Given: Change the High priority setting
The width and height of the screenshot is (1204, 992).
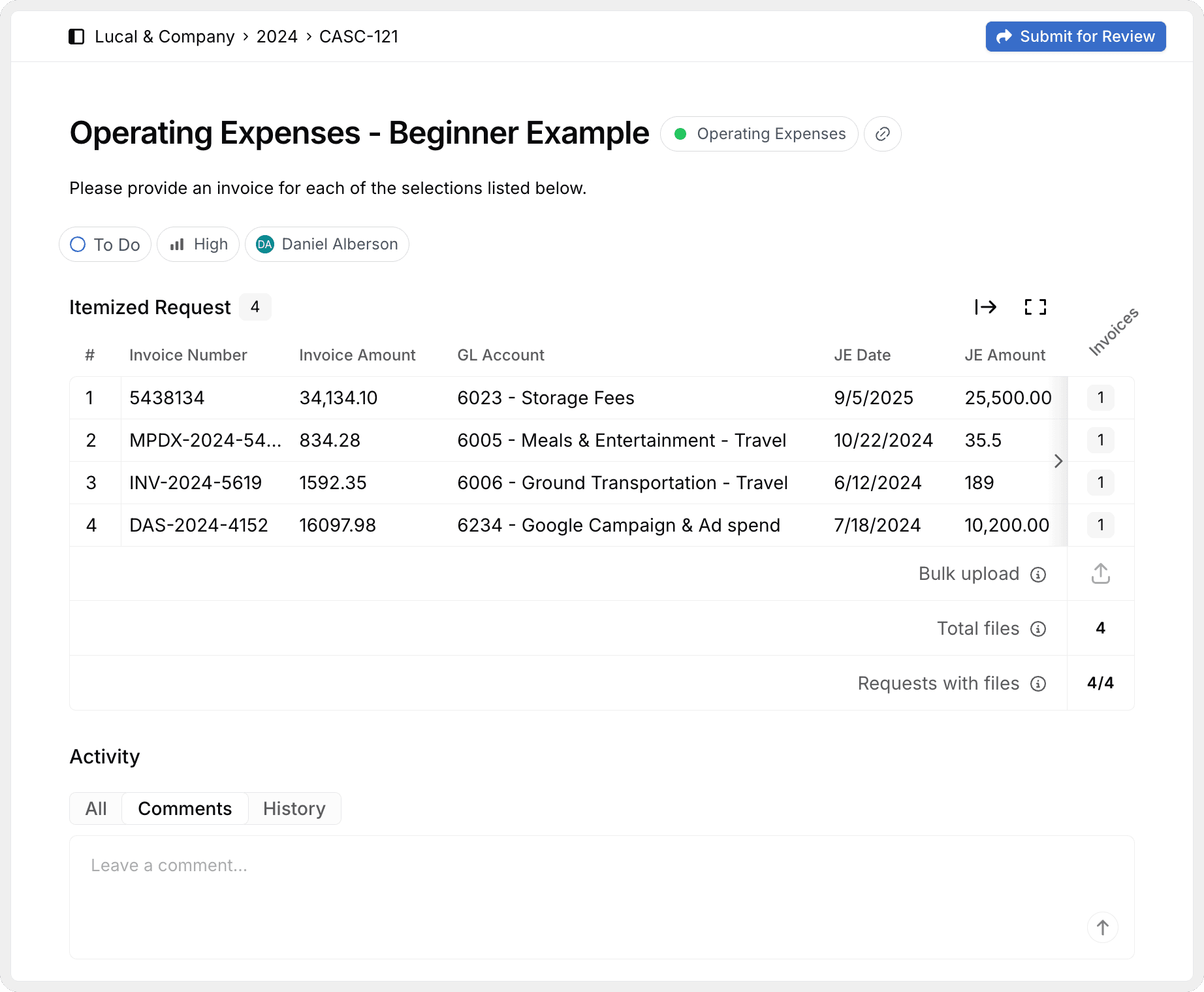Looking at the screenshot, I should [x=198, y=244].
